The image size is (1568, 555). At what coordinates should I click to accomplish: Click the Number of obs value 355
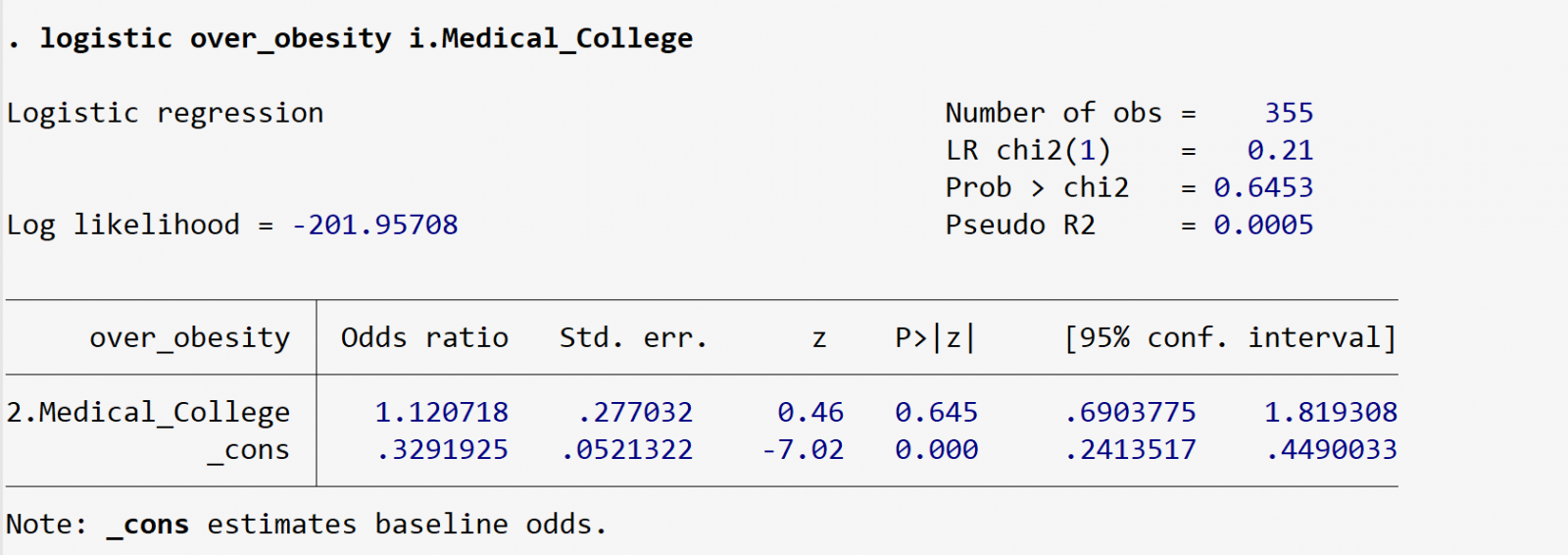(x=1288, y=113)
